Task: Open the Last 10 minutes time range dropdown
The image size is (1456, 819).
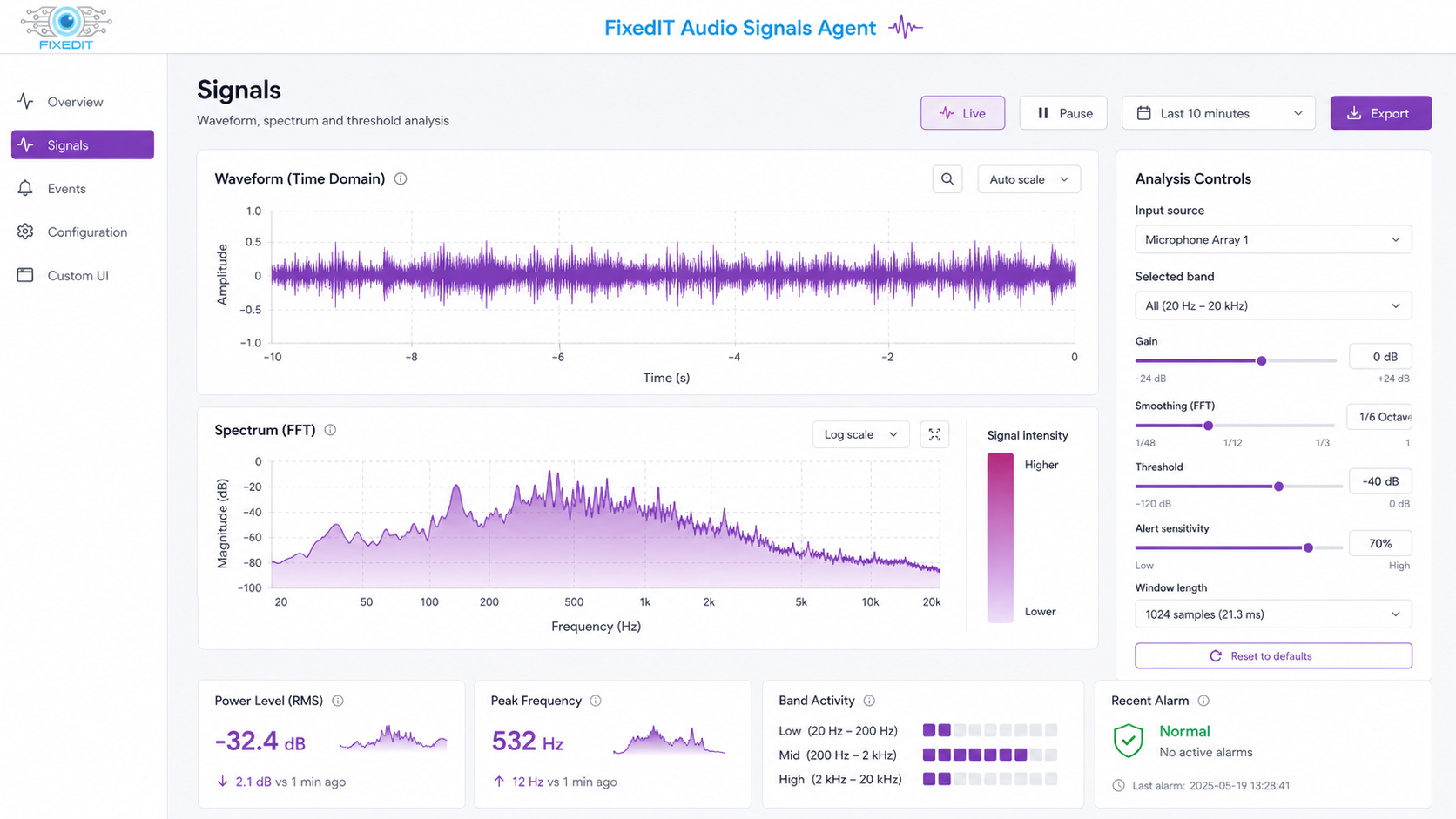Action: [1218, 113]
